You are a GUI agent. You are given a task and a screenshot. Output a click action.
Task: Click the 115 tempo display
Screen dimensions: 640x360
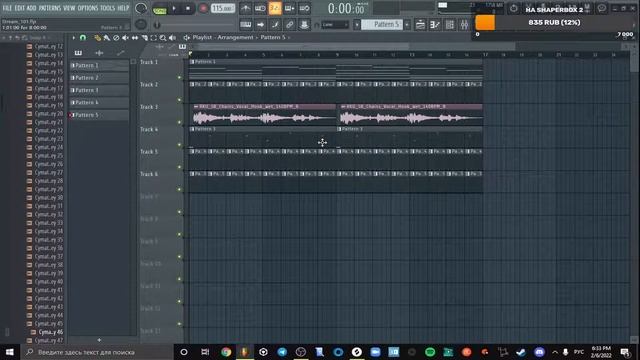click(222, 8)
